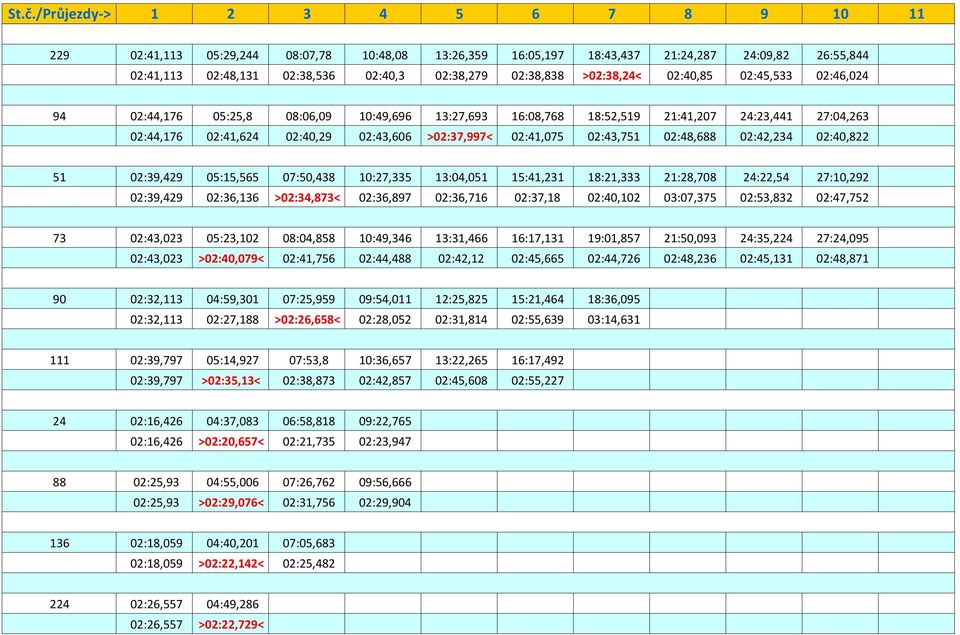The height and width of the screenshot is (635, 960).
Task: Click the red best lap >02:34,873<
Action: (x=307, y=197)
